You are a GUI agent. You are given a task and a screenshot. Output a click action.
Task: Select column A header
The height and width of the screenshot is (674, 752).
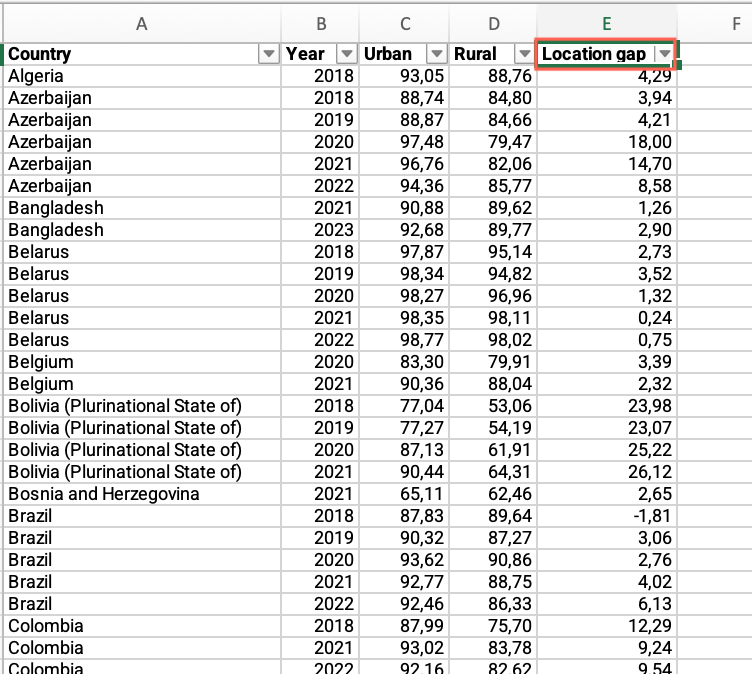coord(141,24)
